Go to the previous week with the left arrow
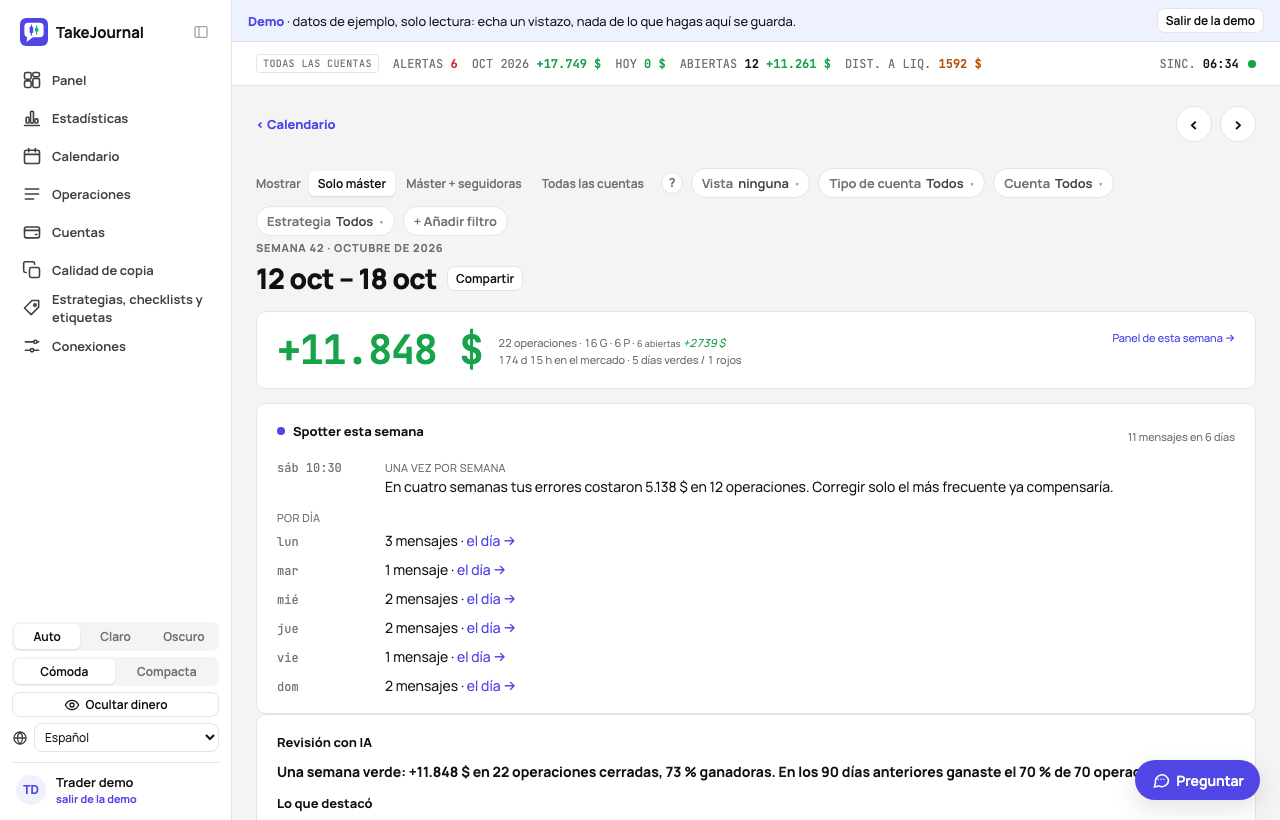This screenshot has width=1280, height=820. (1194, 124)
